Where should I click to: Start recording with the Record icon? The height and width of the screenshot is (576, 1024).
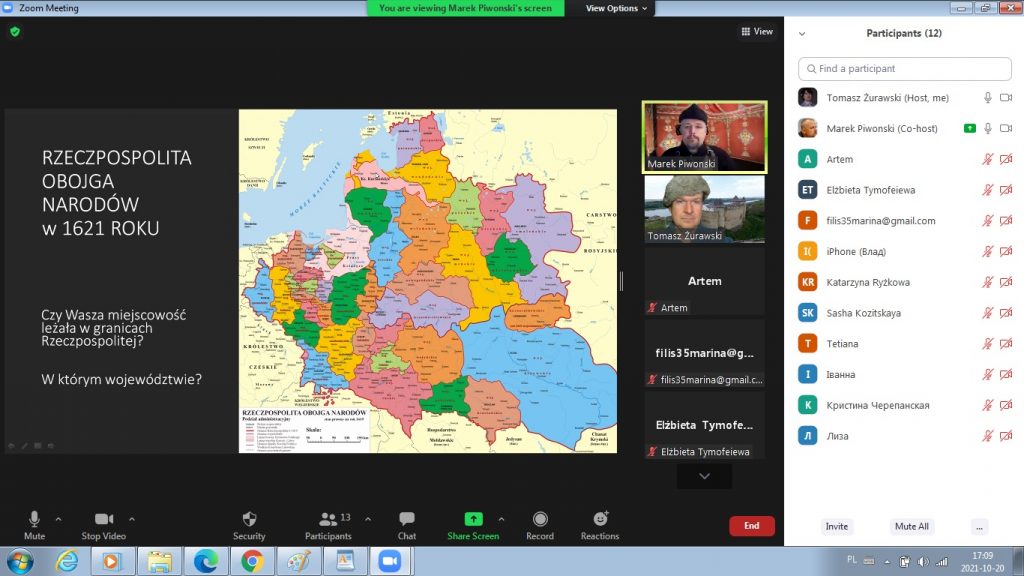tap(540, 519)
